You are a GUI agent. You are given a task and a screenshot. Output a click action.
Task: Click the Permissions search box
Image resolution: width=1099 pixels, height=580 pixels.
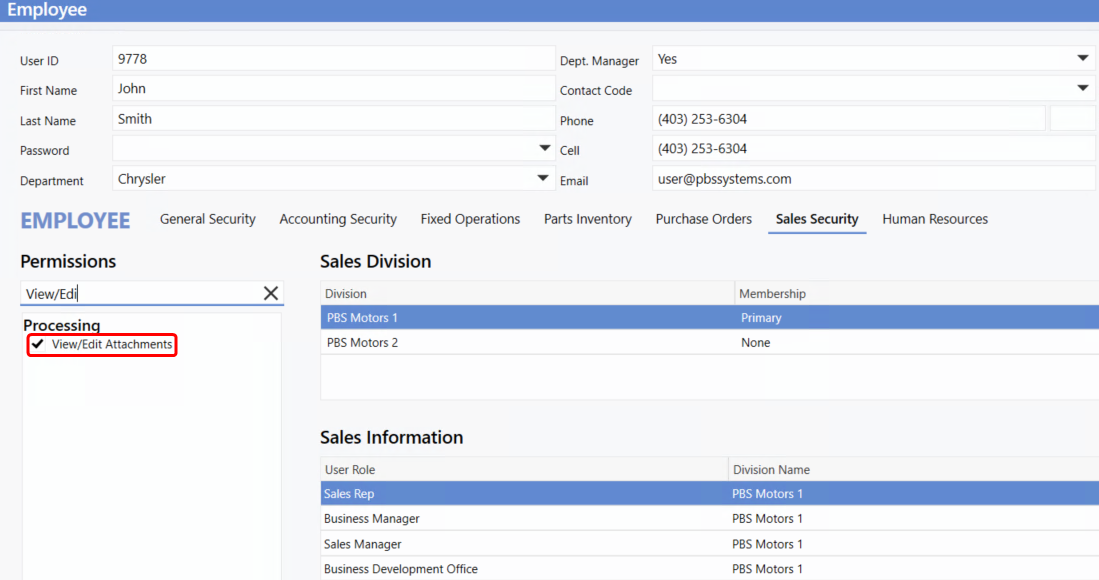click(138, 293)
